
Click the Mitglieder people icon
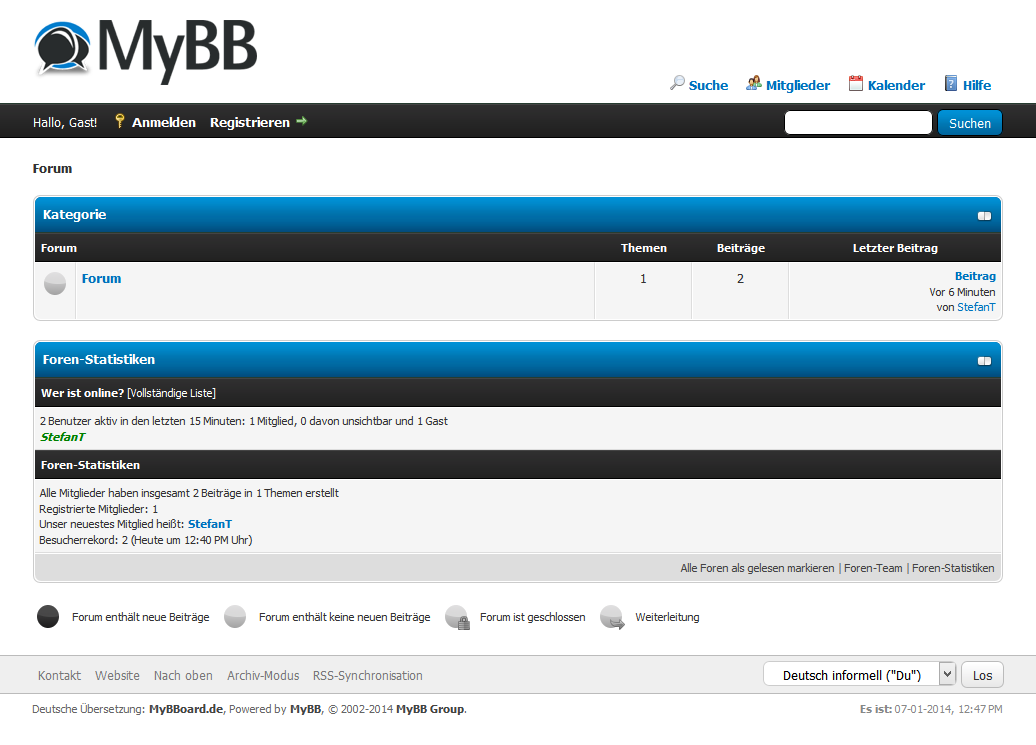tap(754, 84)
